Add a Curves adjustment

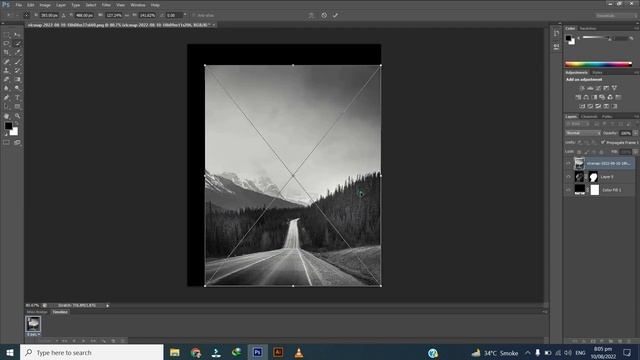click(598, 88)
